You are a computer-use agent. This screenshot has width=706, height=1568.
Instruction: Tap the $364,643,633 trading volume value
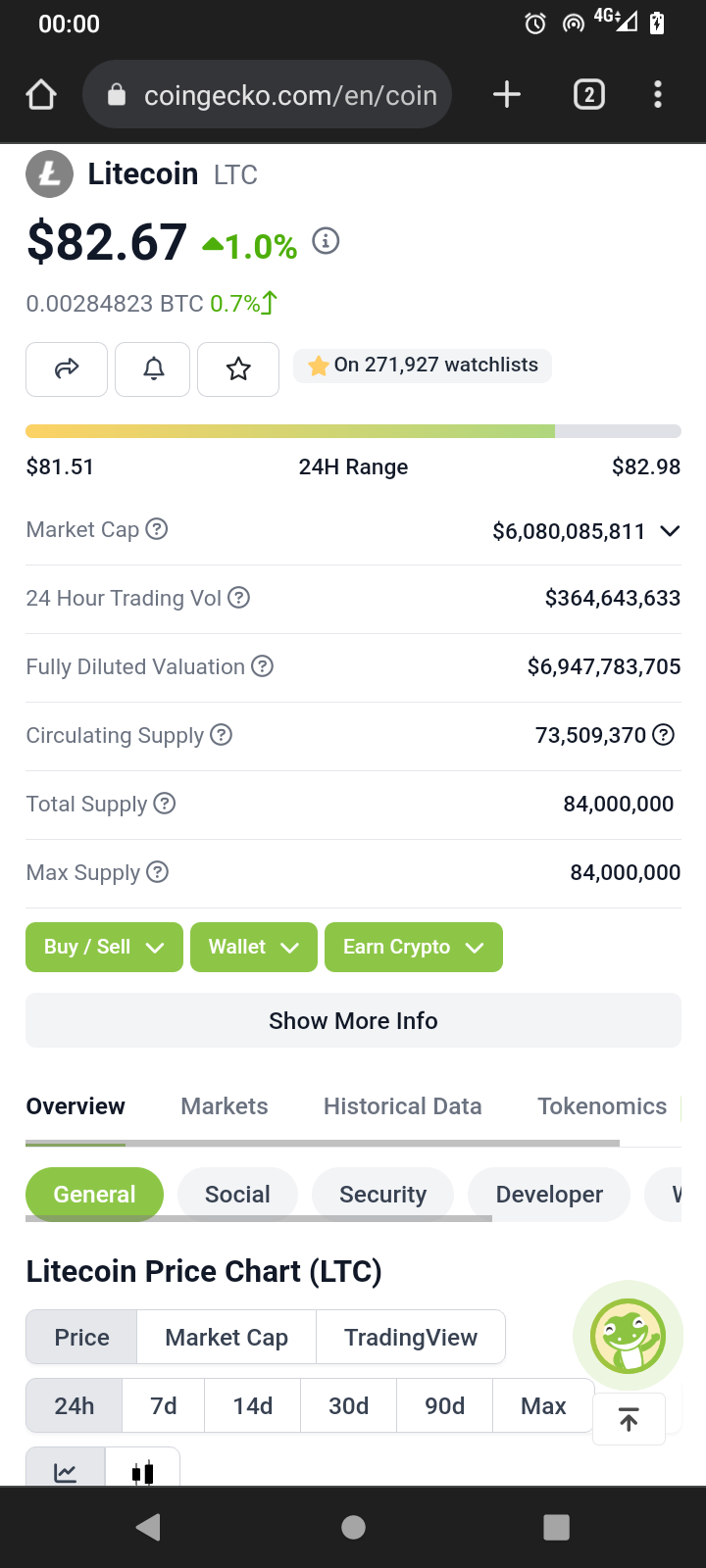tap(613, 598)
